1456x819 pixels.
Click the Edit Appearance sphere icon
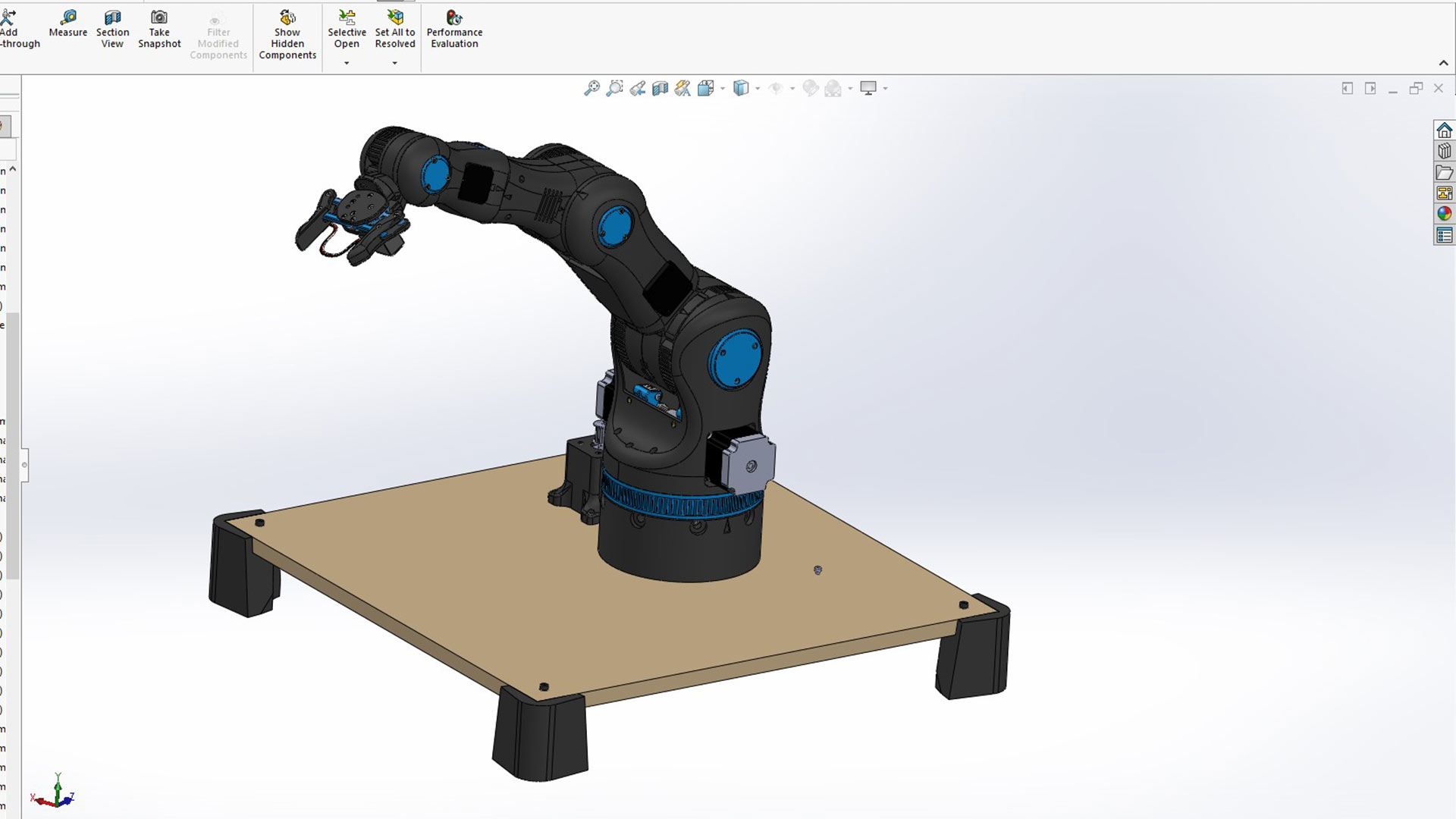[x=811, y=89]
